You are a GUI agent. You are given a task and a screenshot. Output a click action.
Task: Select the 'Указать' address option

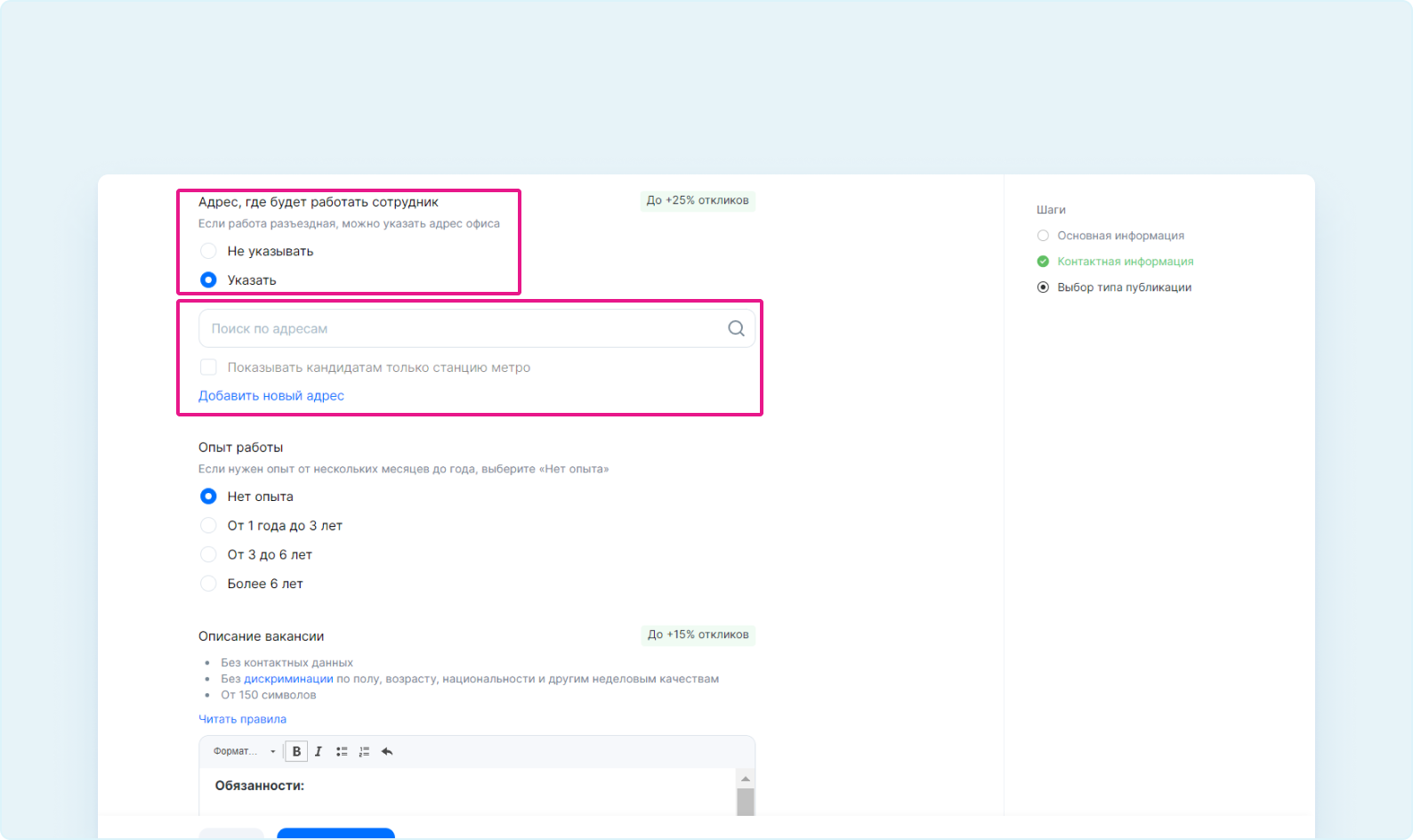click(208, 279)
